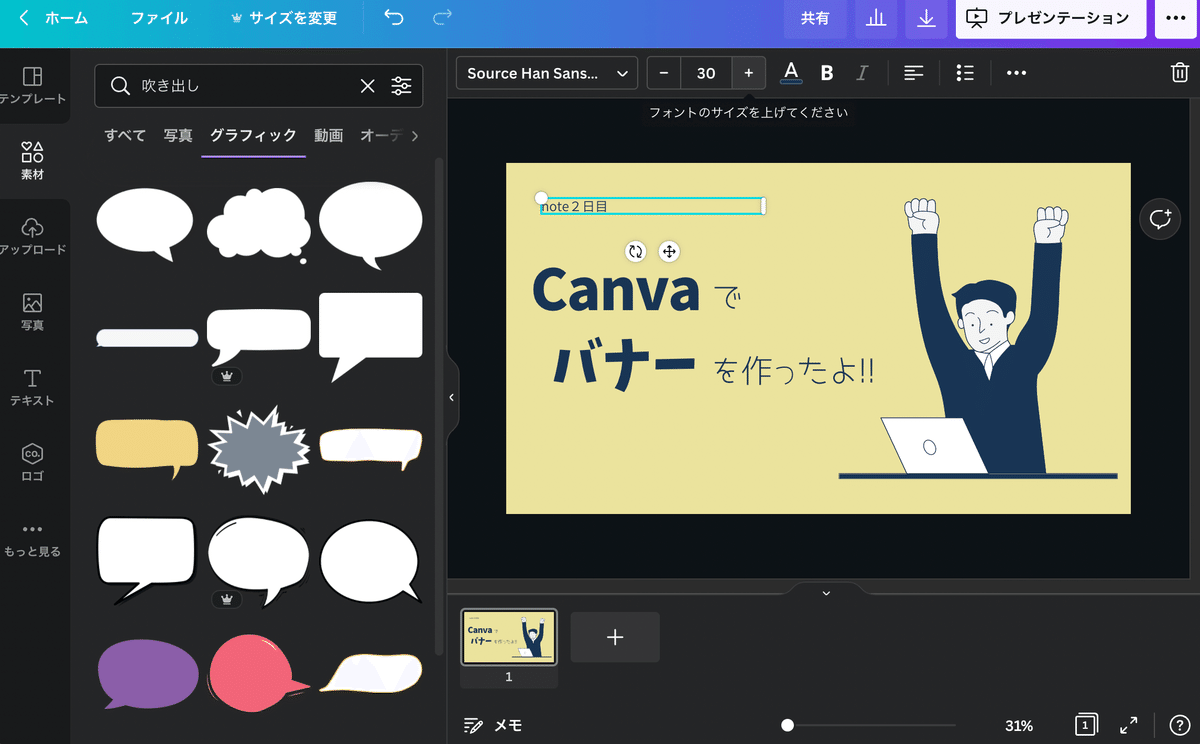Decrease the font size
The width and height of the screenshot is (1200, 744).
pyautogui.click(x=664, y=73)
